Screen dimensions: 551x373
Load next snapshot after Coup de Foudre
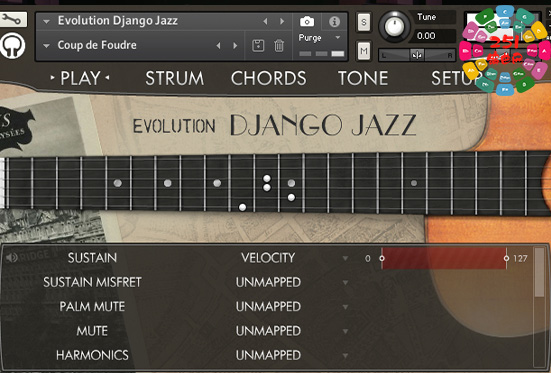235,45
